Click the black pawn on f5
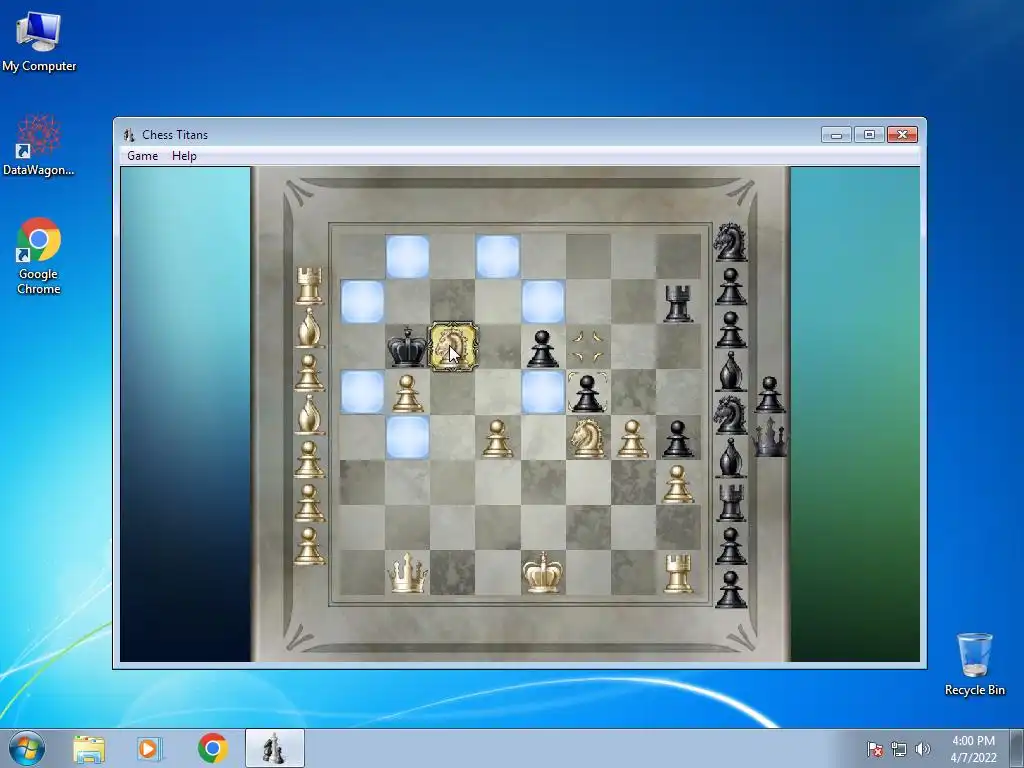1024x768 pixels. 587,393
